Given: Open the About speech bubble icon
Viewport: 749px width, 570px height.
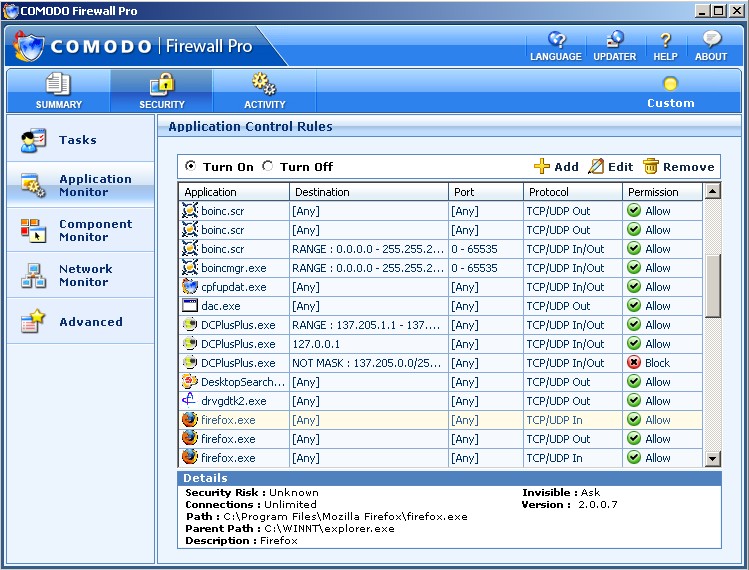Looking at the screenshot, I should click(711, 40).
